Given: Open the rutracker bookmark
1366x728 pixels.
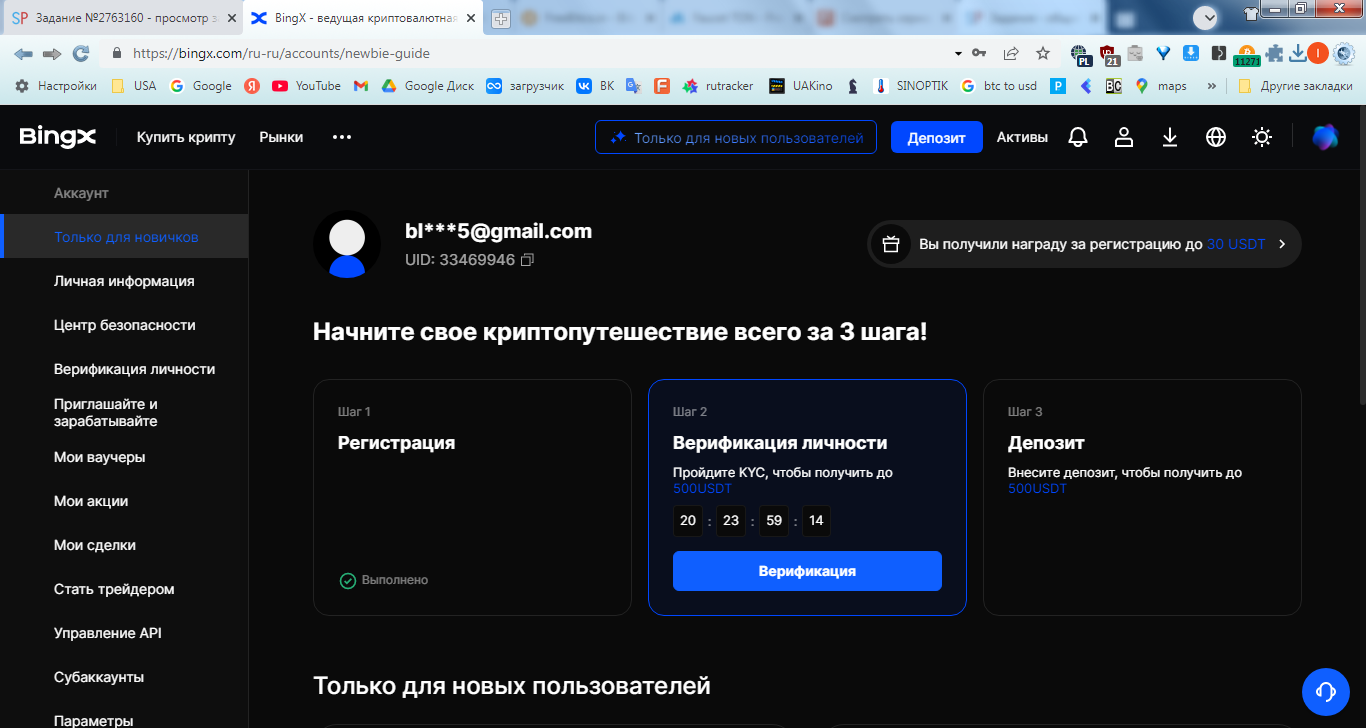Looking at the screenshot, I should (718, 86).
